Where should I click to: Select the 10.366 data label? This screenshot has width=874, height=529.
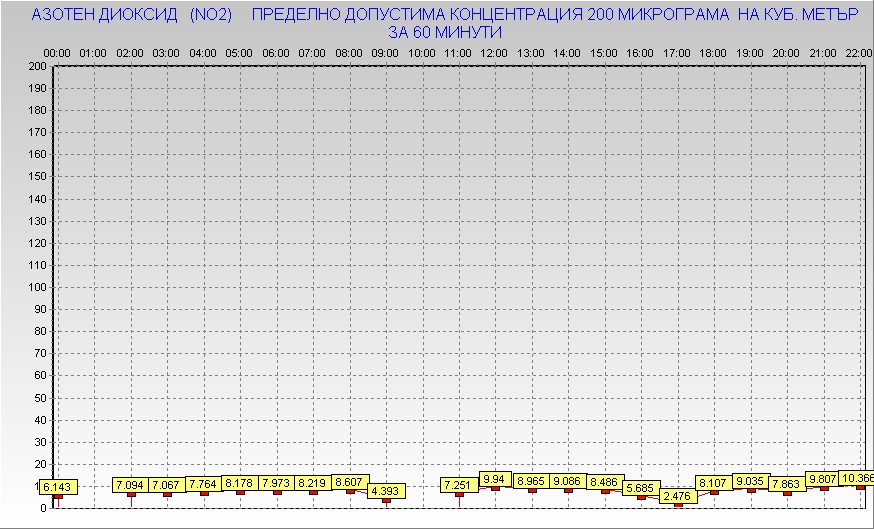[x=855, y=479]
